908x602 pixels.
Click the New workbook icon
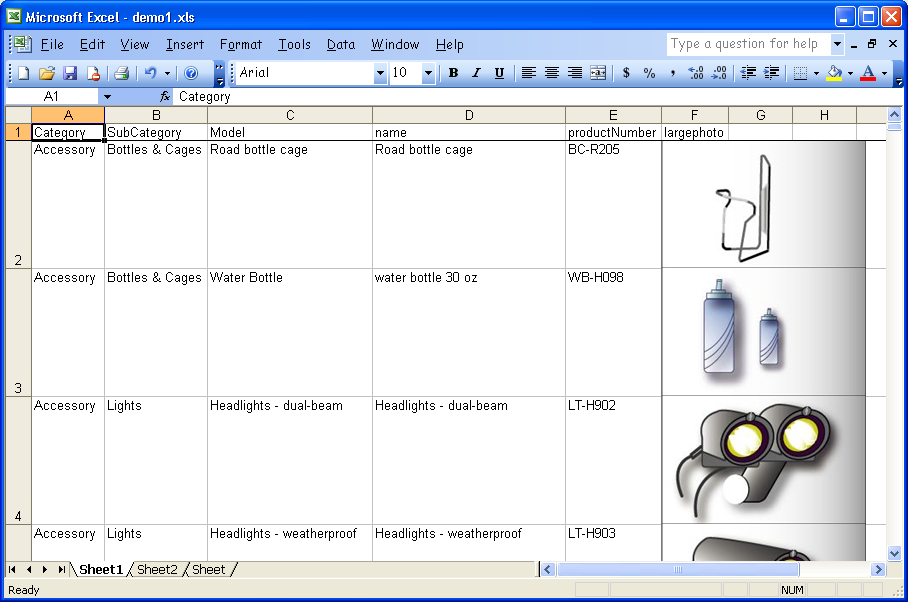tap(23, 73)
